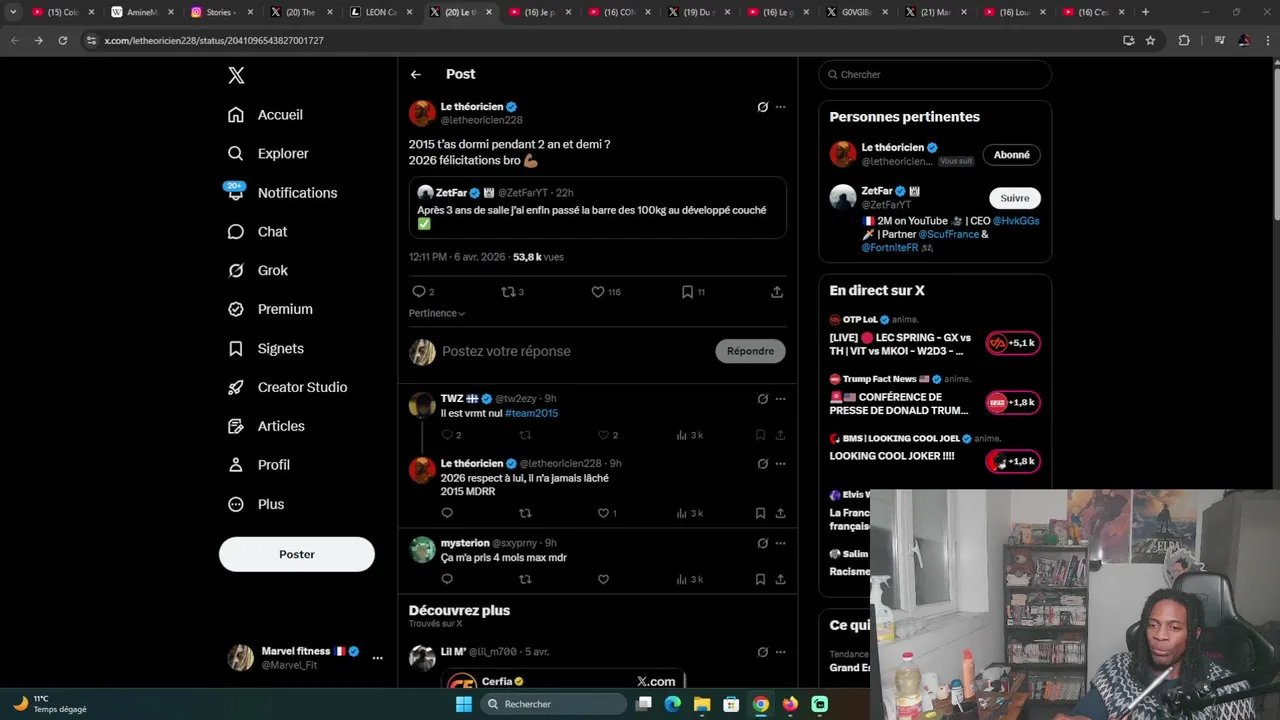Click the browser address bar
Image resolution: width=1280 pixels, height=720 pixels.
[x=600, y=40]
